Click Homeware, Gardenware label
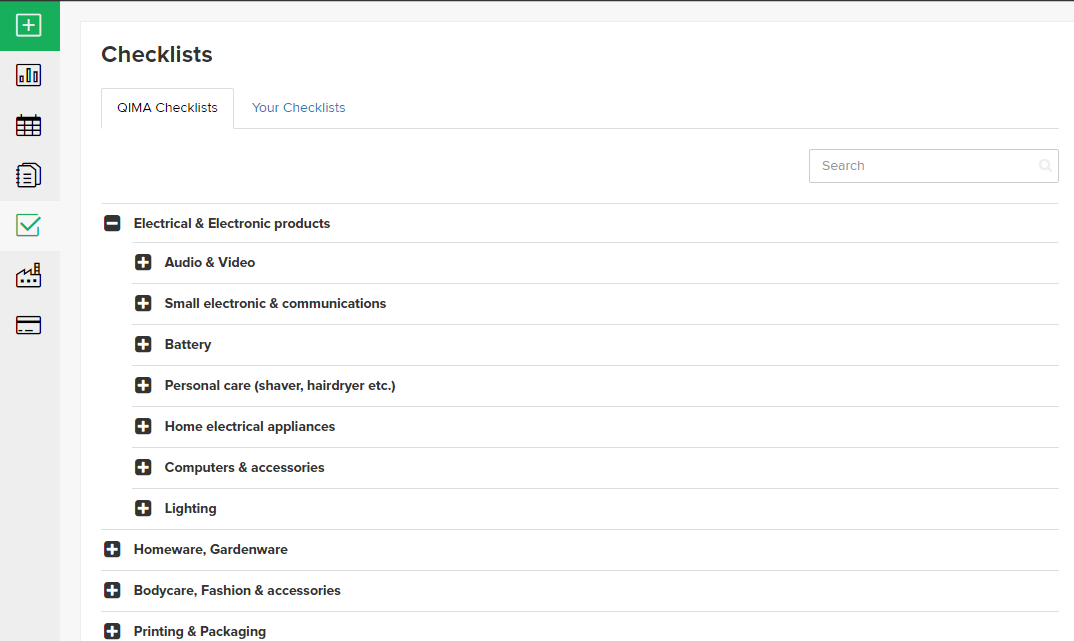1074x641 pixels. point(211,549)
